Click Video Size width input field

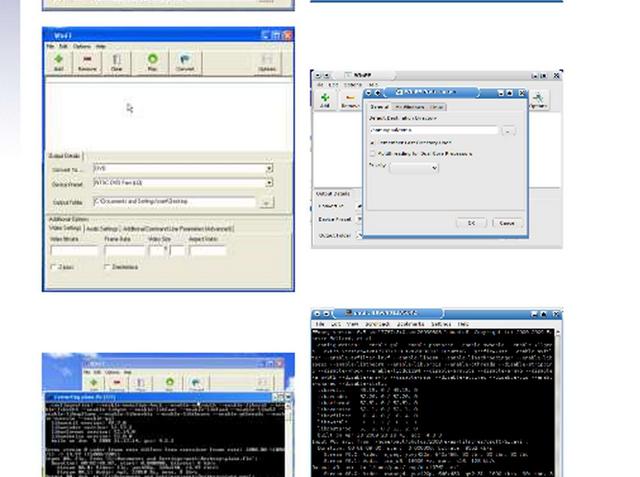coord(156,251)
